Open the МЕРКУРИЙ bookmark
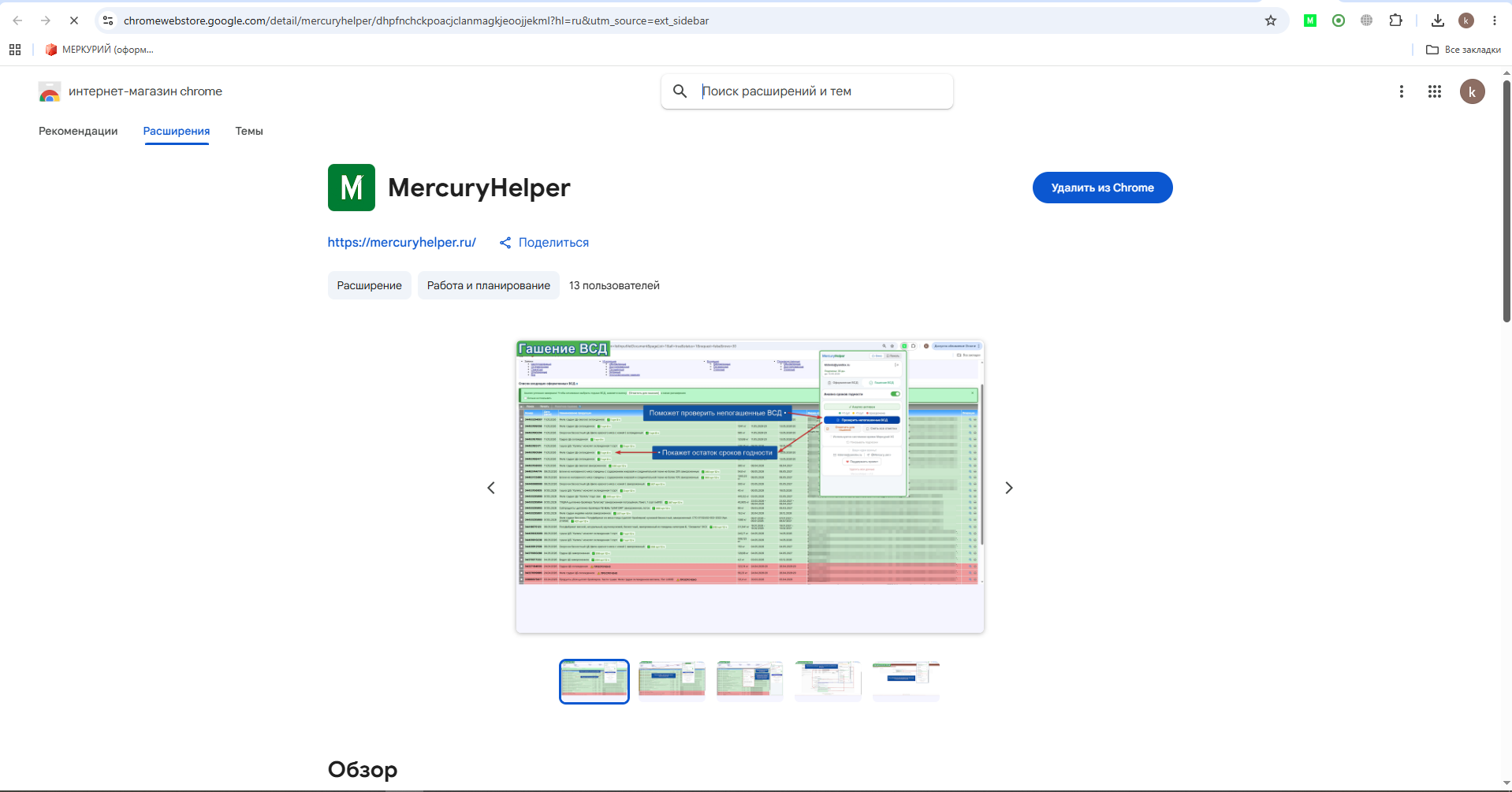The height and width of the screenshot is (792, 1512). (x=99, y=50)
